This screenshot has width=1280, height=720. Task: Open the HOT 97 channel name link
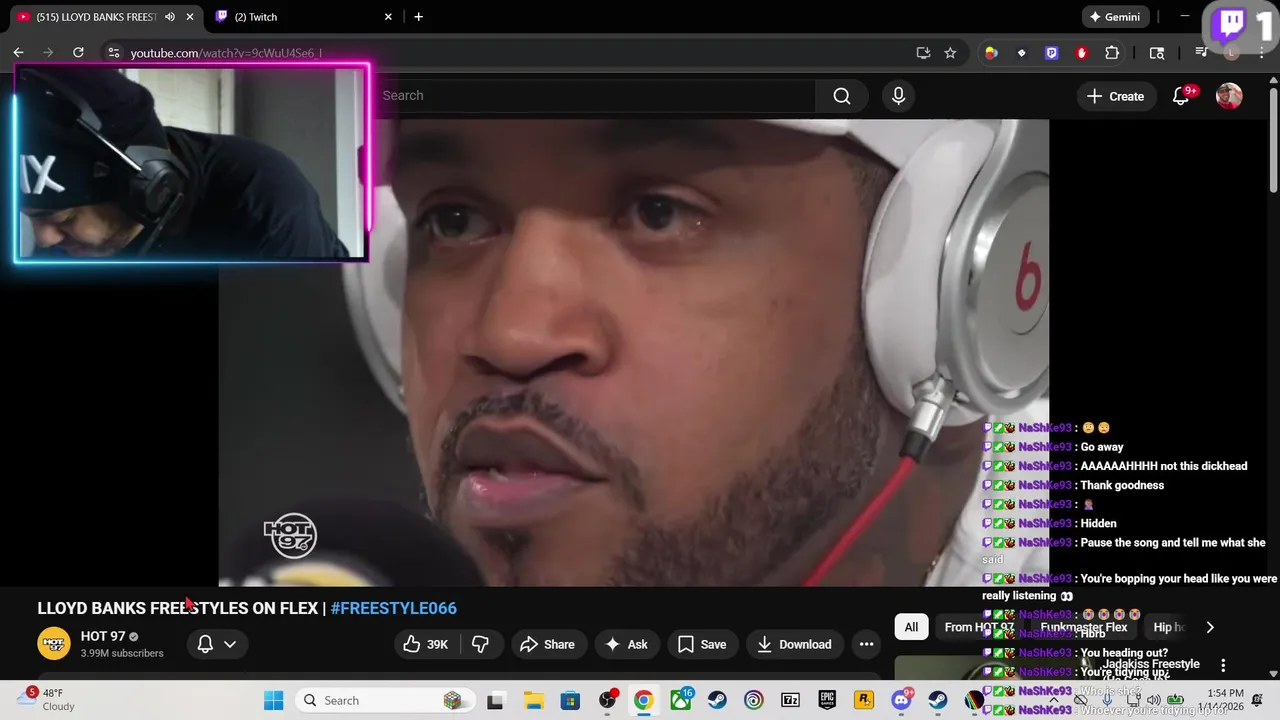point(103,636)
